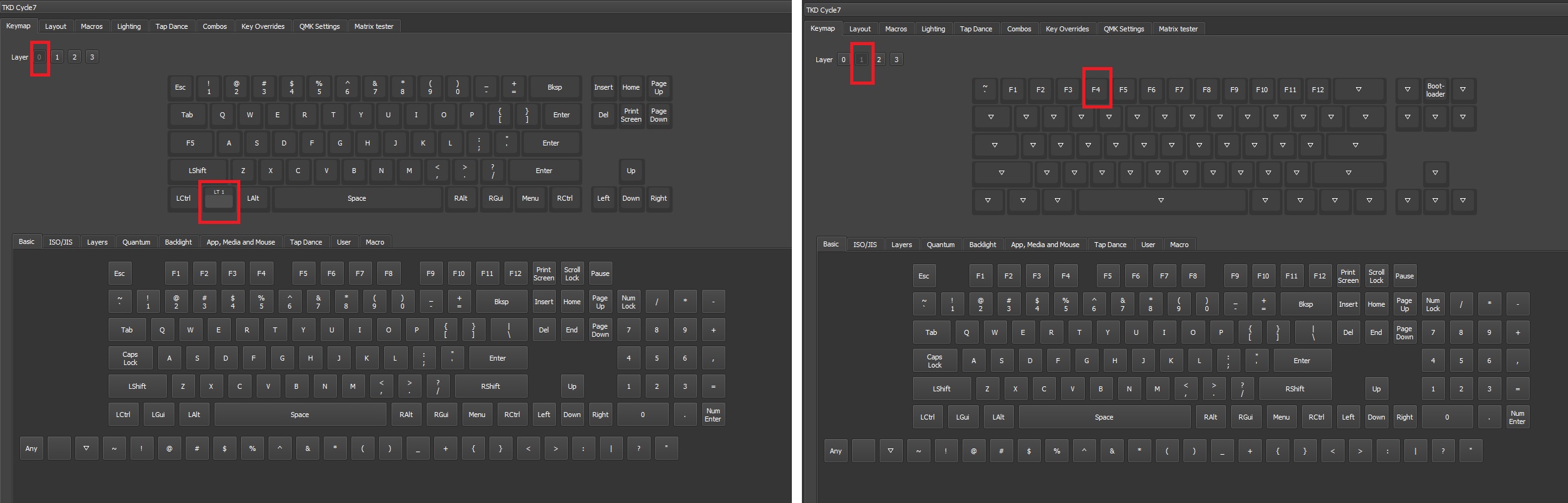This screenshot has height=503, width=1568.
Task: Open the Combos tab in the right window
Action: (x=1019, y=29)
